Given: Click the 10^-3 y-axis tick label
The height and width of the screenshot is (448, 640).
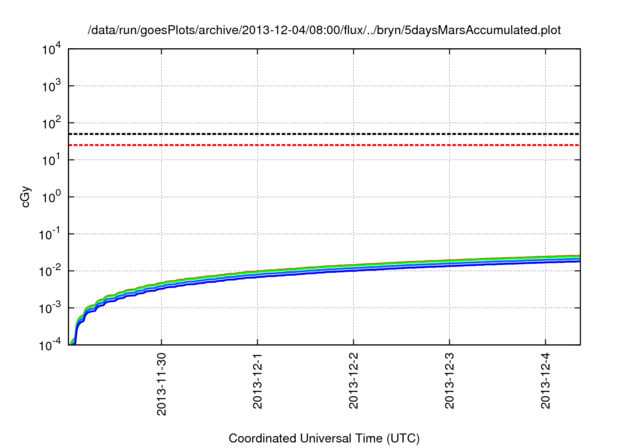Looking at the screenshot, I should tap(50, 308).
